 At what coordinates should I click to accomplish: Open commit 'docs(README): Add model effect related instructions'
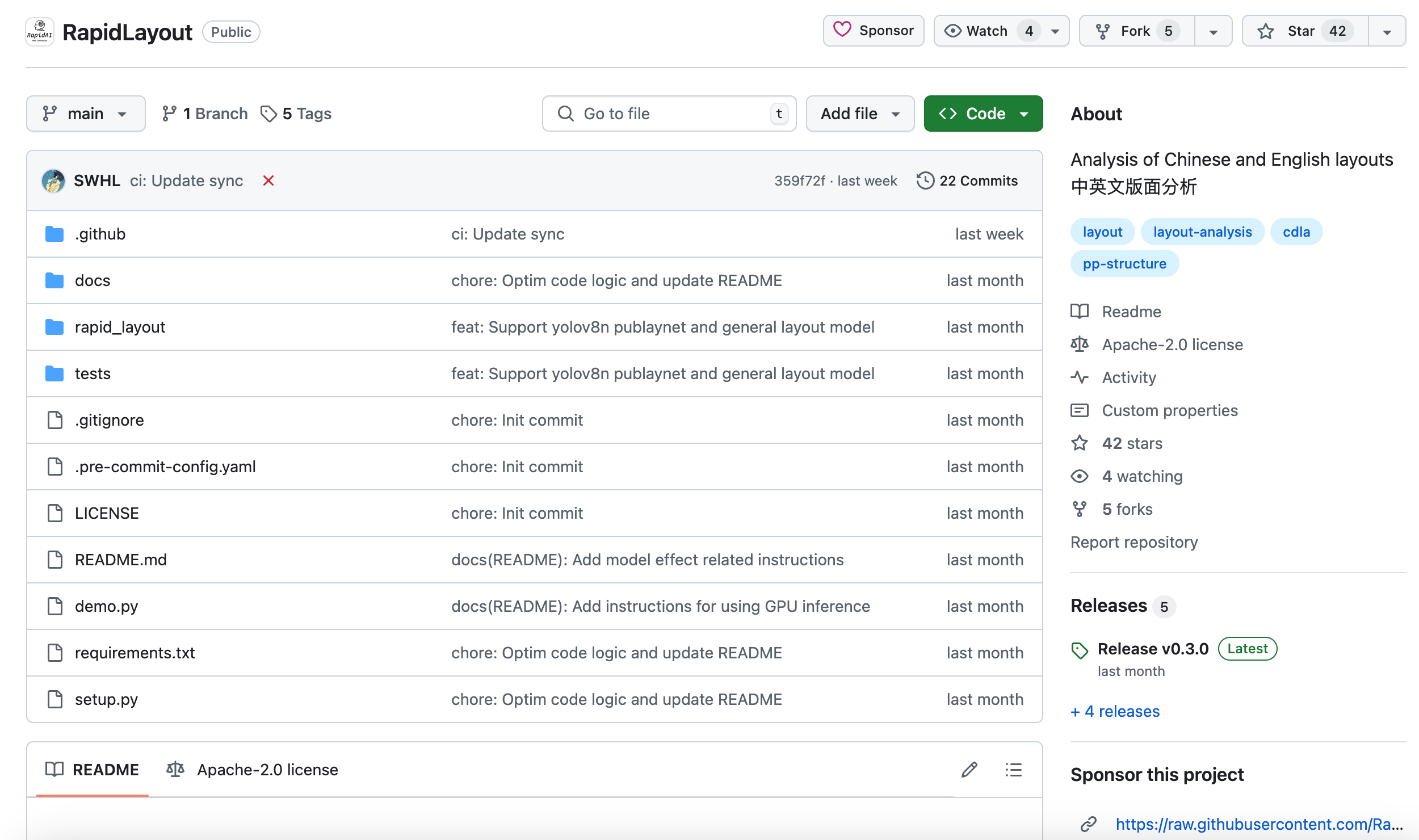point(647,560)
